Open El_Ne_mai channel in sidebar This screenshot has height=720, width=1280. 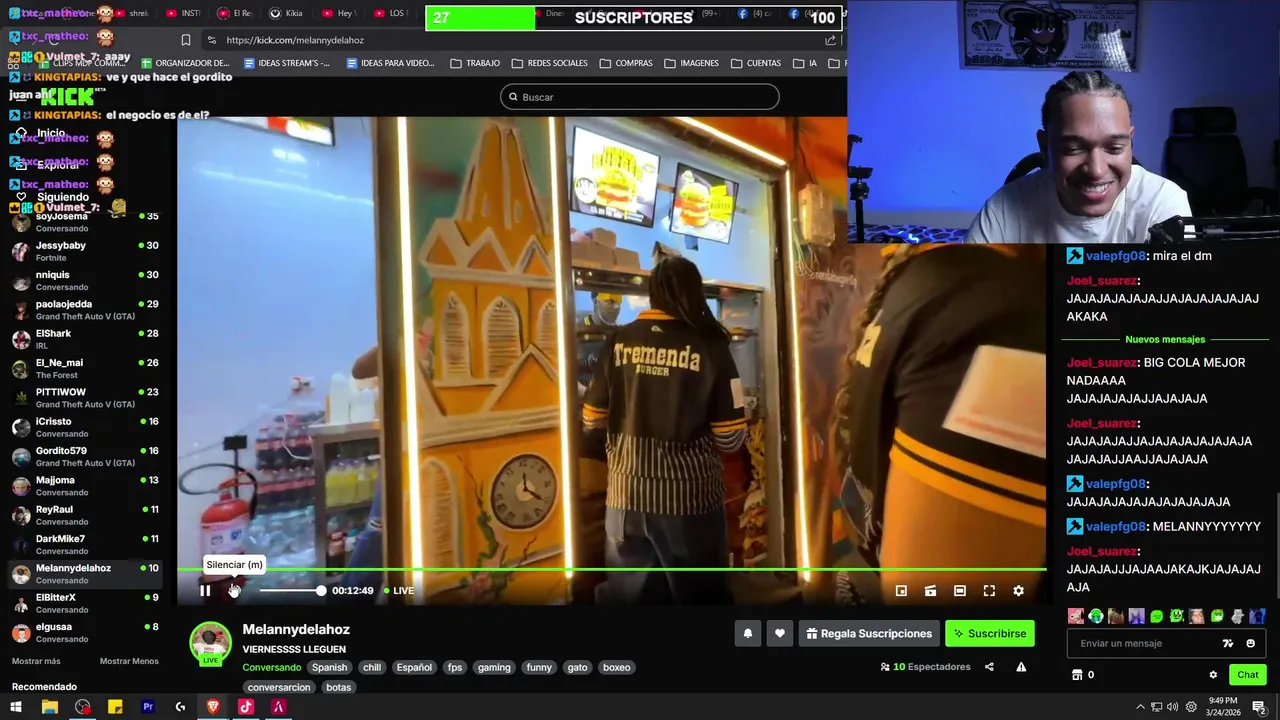click(85, 368)
